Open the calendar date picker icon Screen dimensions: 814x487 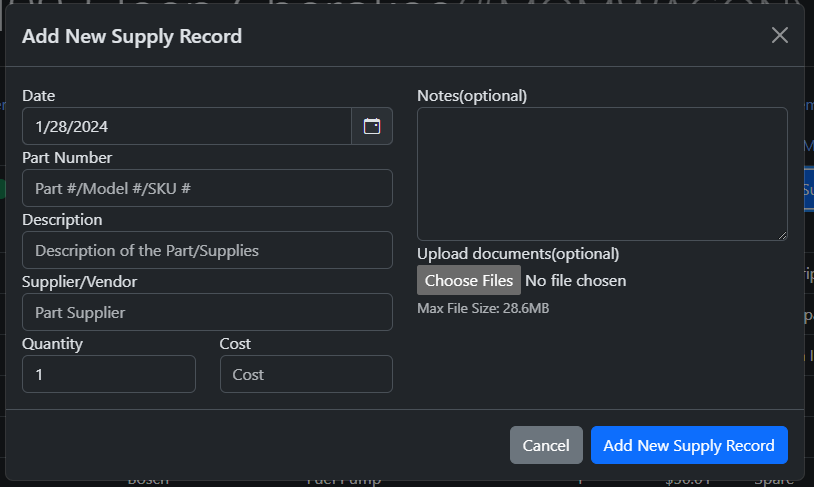372,127
